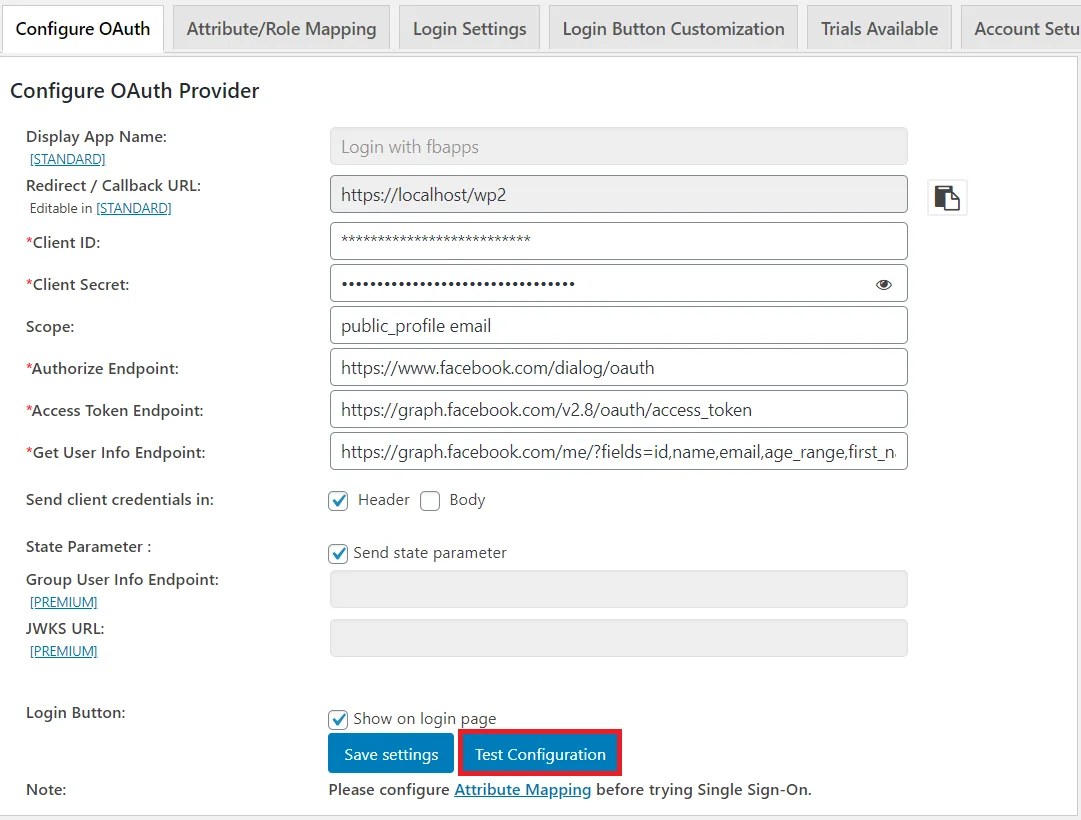The width and height of the screenshot is (1081, 820).
Task: Open the Attribute Mapping link in Note
Action: pyautogui.click(x=522, y=789)
